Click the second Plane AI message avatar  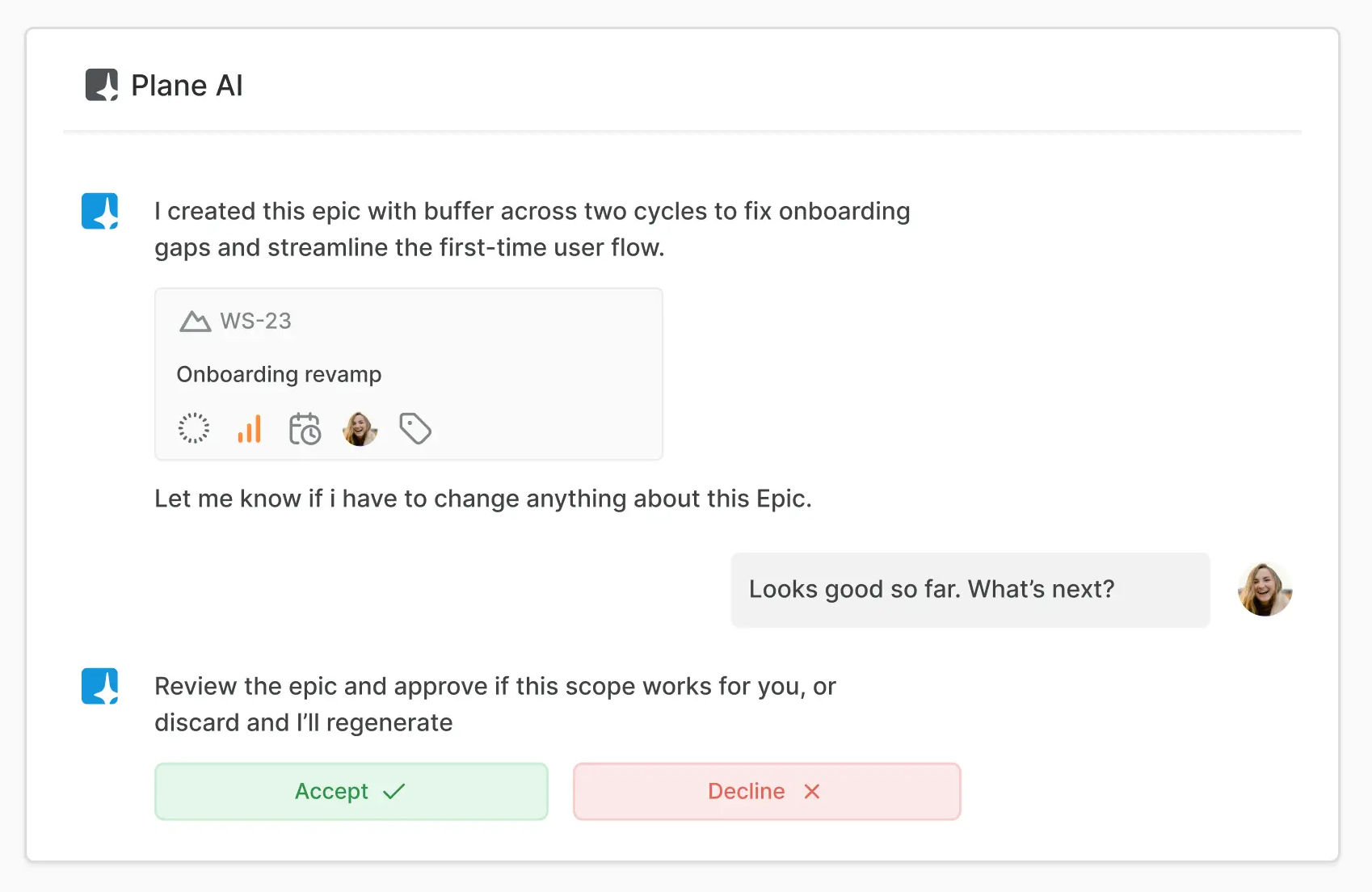[100, 686]
